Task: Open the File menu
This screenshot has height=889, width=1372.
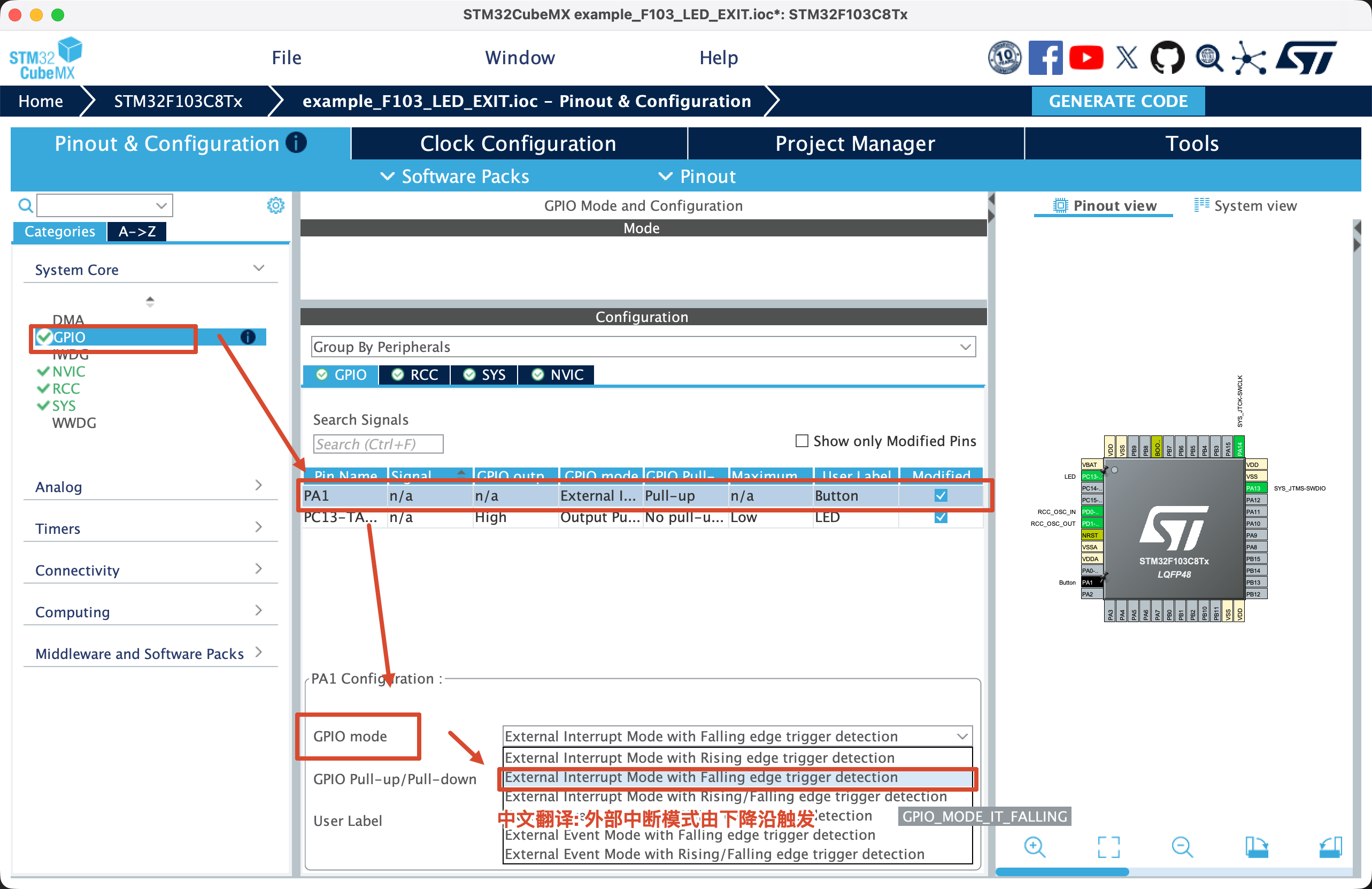Action: pos(287,58)
